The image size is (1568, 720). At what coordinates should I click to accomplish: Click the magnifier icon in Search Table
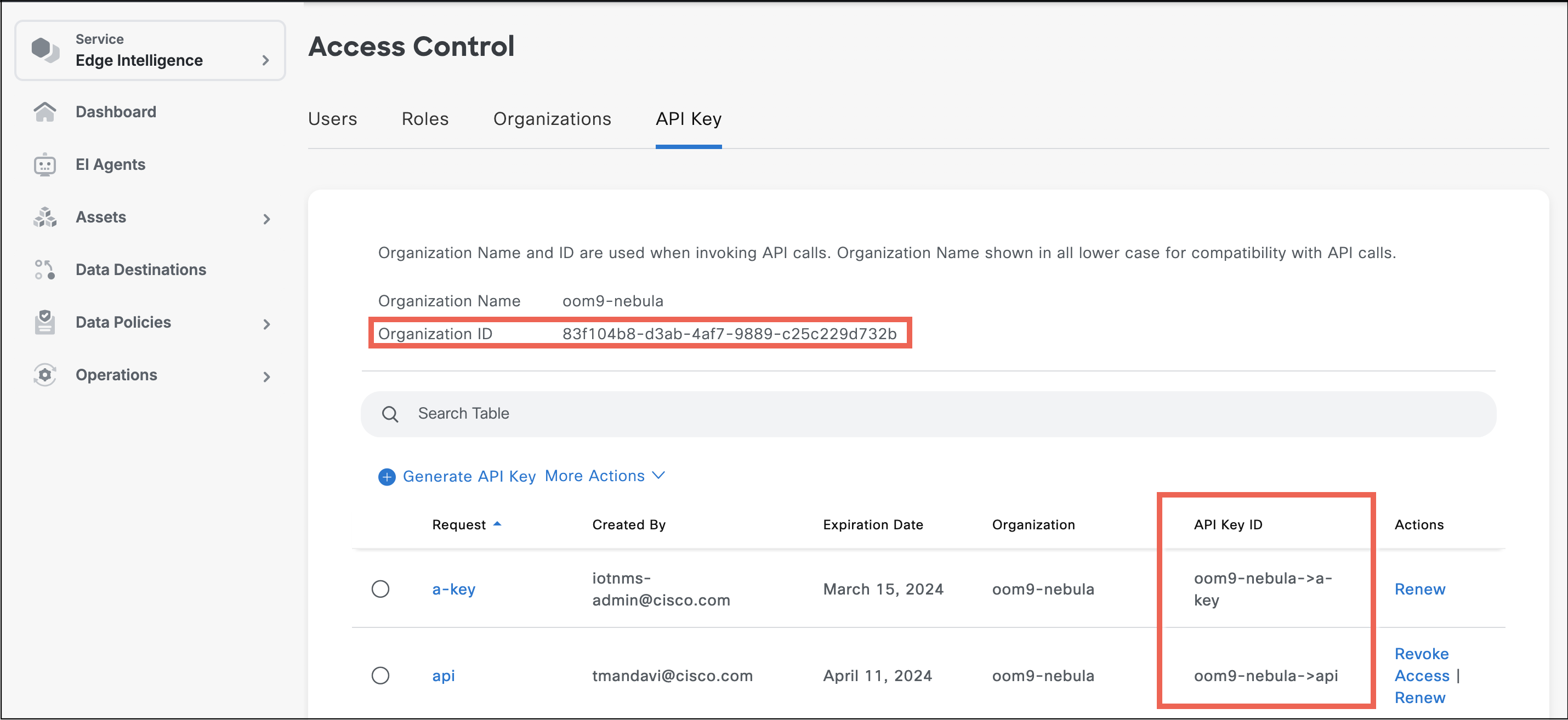(390, 414)
